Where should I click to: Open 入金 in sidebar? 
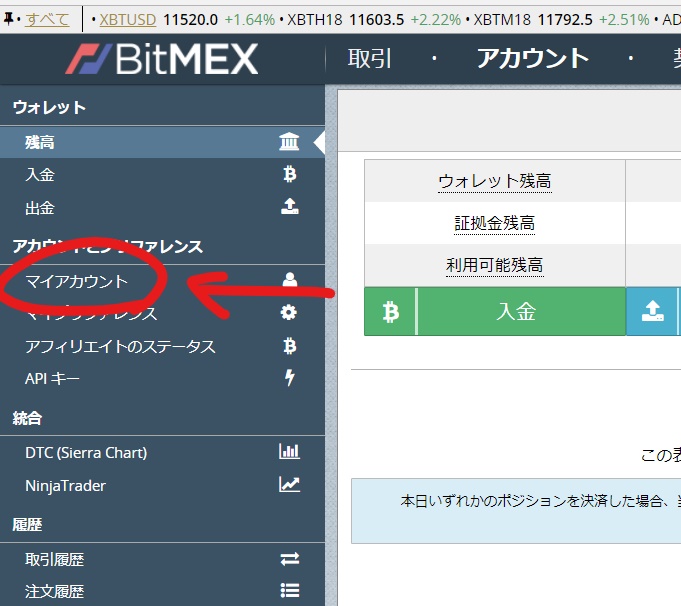click(x=162, y=175)
